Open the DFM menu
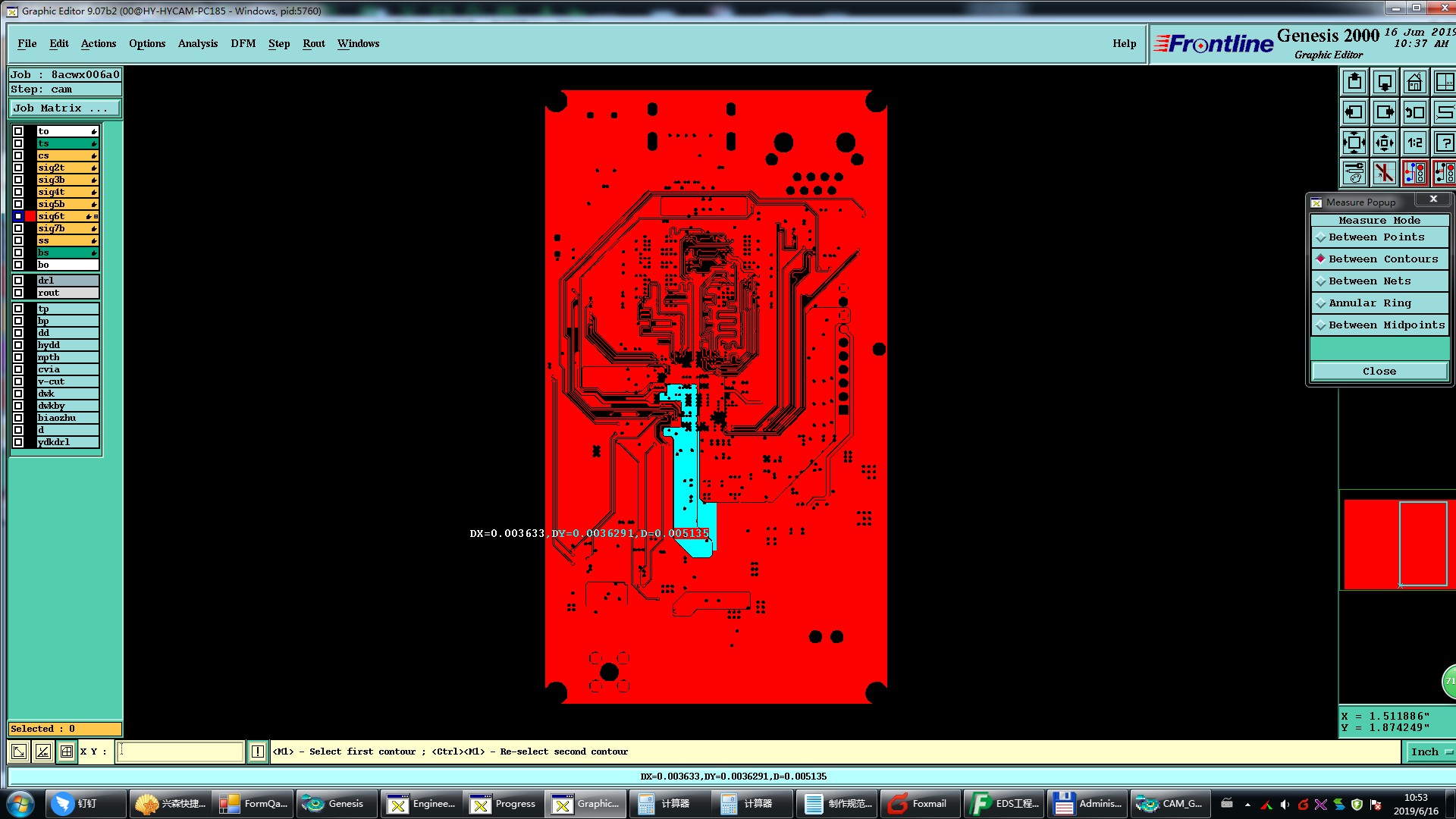 [243, 43]
